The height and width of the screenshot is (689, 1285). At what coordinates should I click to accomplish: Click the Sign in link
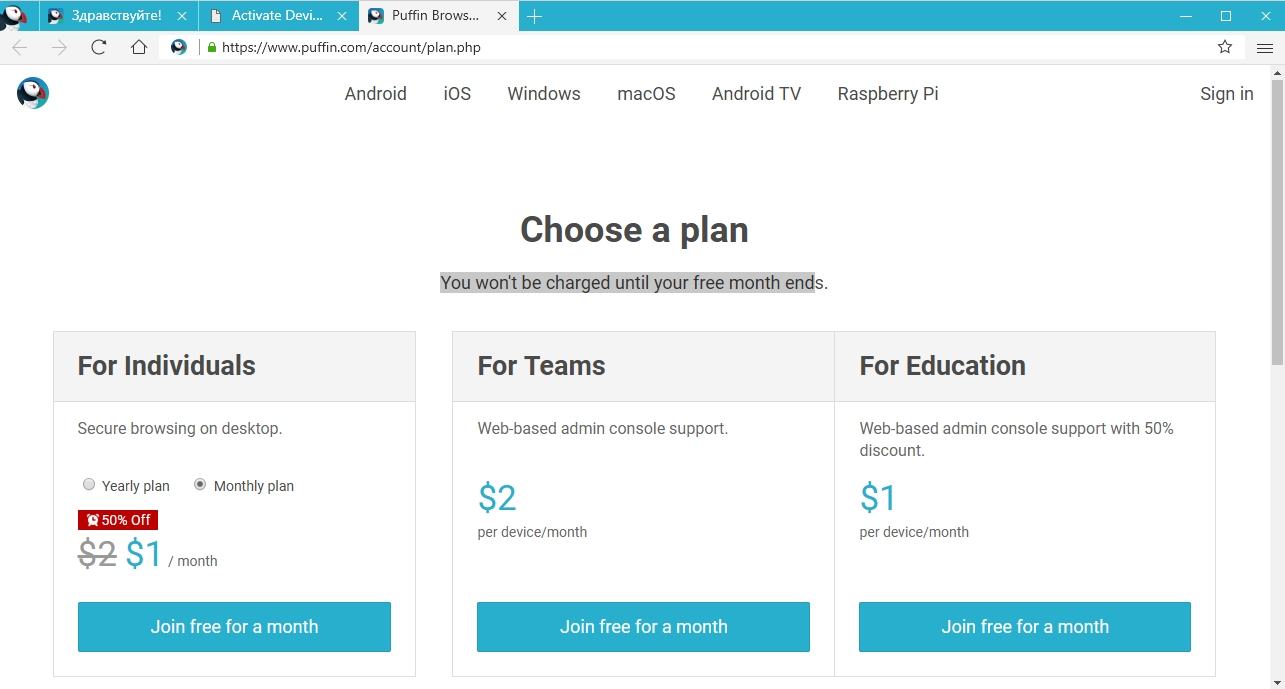pos(1226,94)
